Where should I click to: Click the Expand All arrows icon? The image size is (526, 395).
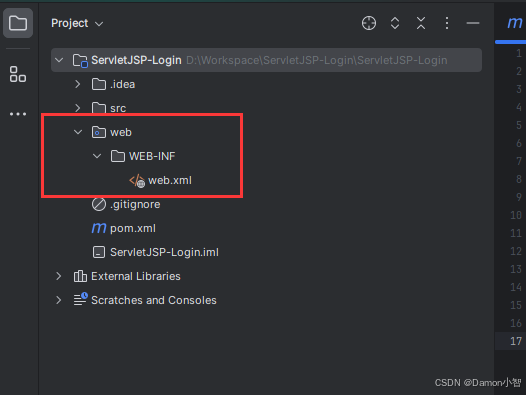[395, 23]
